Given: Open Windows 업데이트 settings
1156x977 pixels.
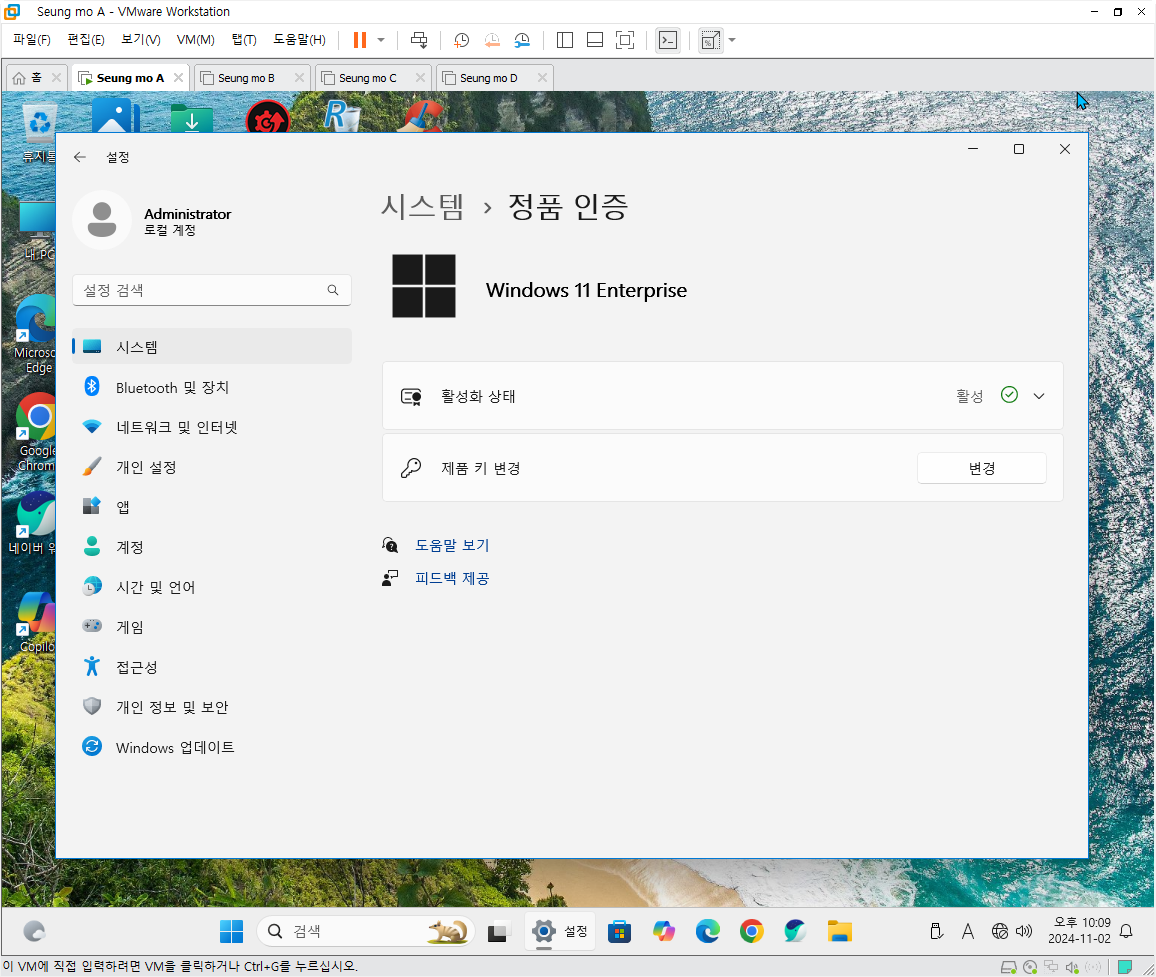Looking at the screenshot, I should coord(212,747).
